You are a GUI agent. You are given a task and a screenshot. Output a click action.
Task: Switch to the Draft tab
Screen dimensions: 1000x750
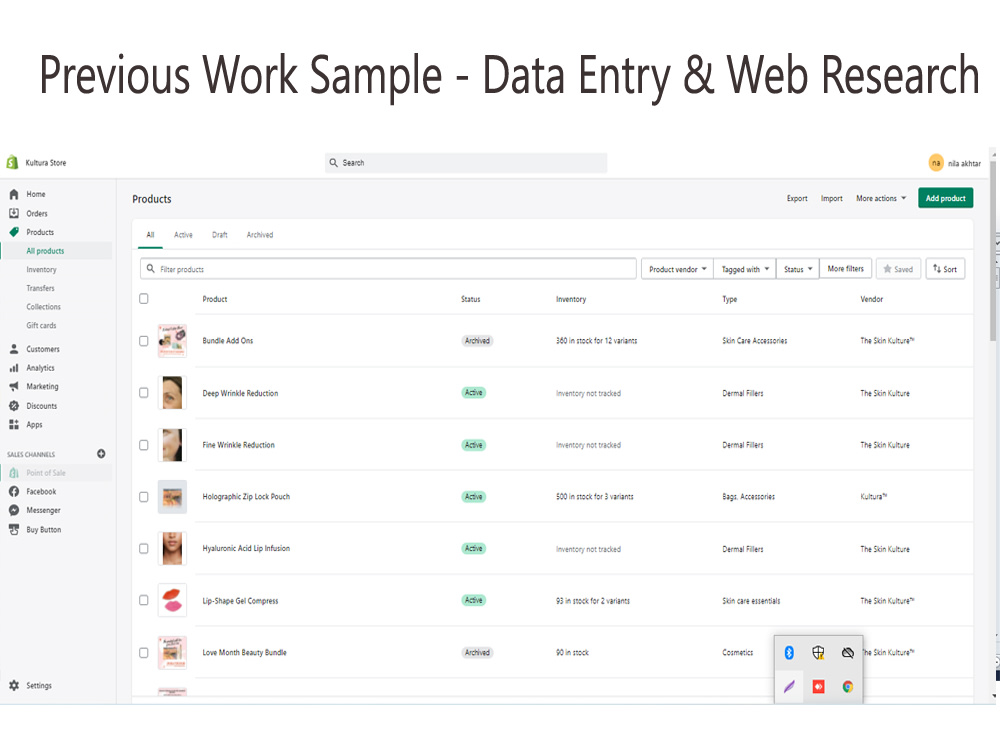220,235
